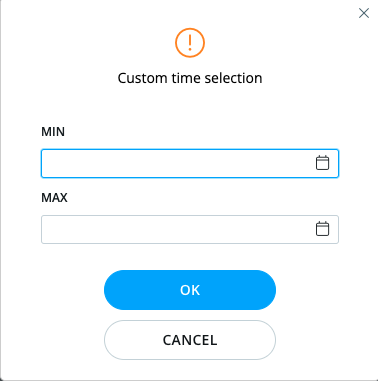Click the MIN field label
The height and width of the screenshot is (381, 378).
click(53, 132)
